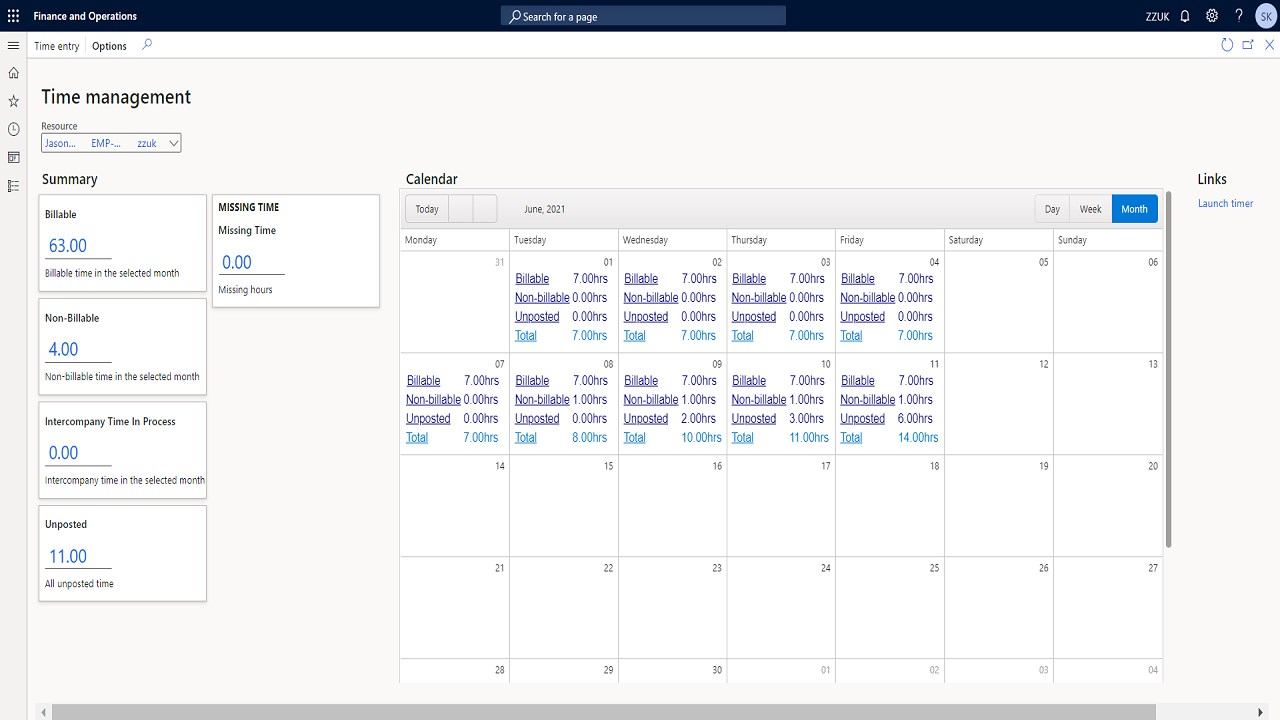
Task: Expand the hamburger navigation pane icon
Action: [x=13, y=45]
